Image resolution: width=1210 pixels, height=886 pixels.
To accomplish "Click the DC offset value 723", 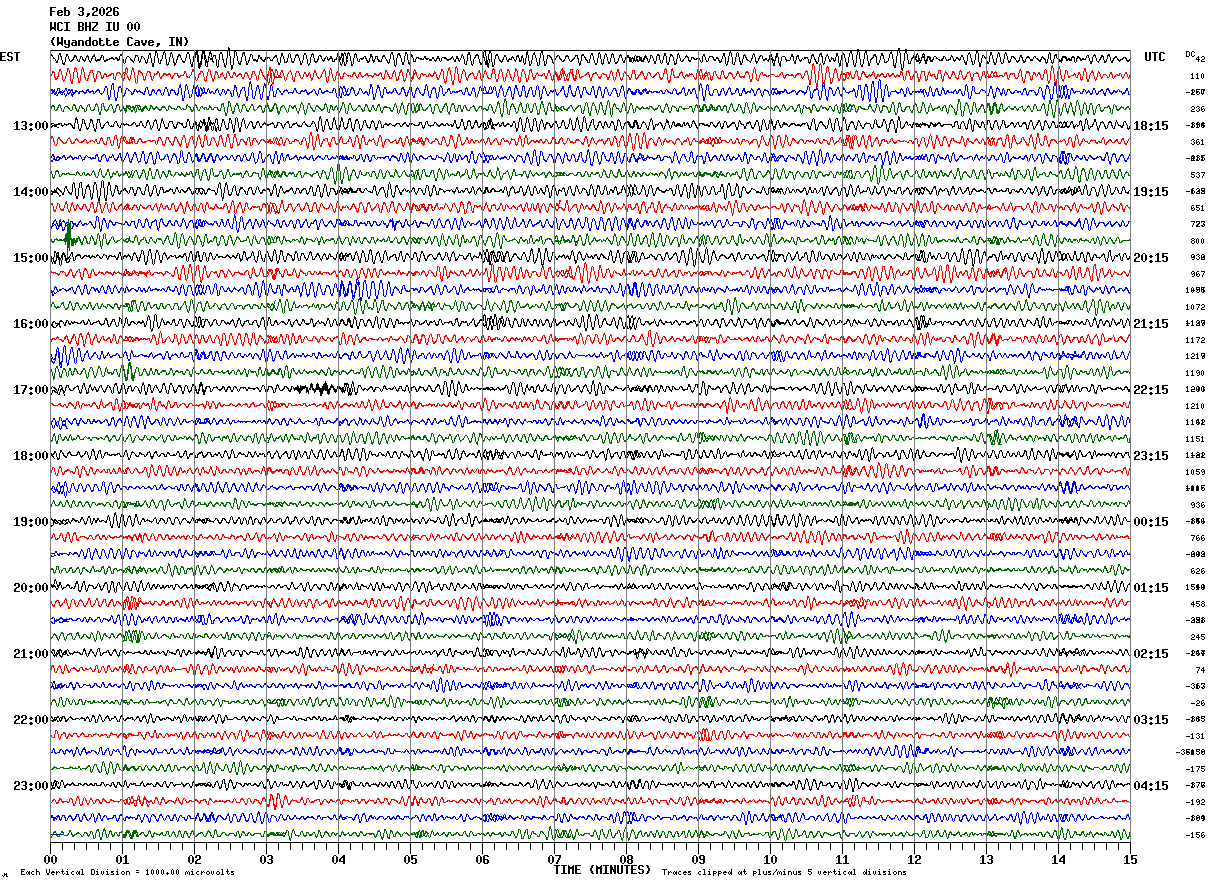I will [1197, 224].
